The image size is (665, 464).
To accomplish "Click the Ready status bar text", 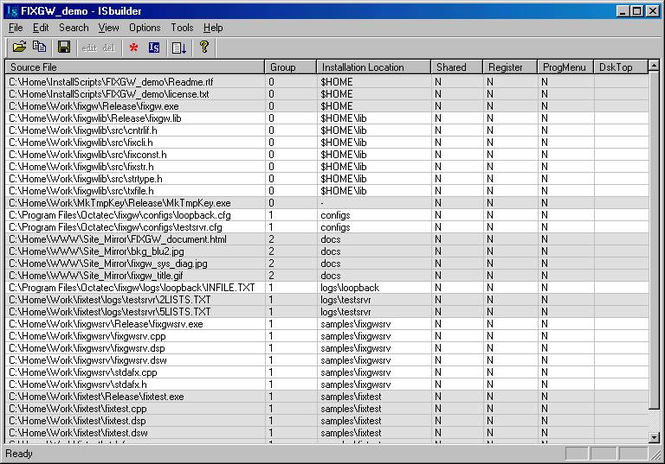I will pyautogui.click(x=19, y=453).
